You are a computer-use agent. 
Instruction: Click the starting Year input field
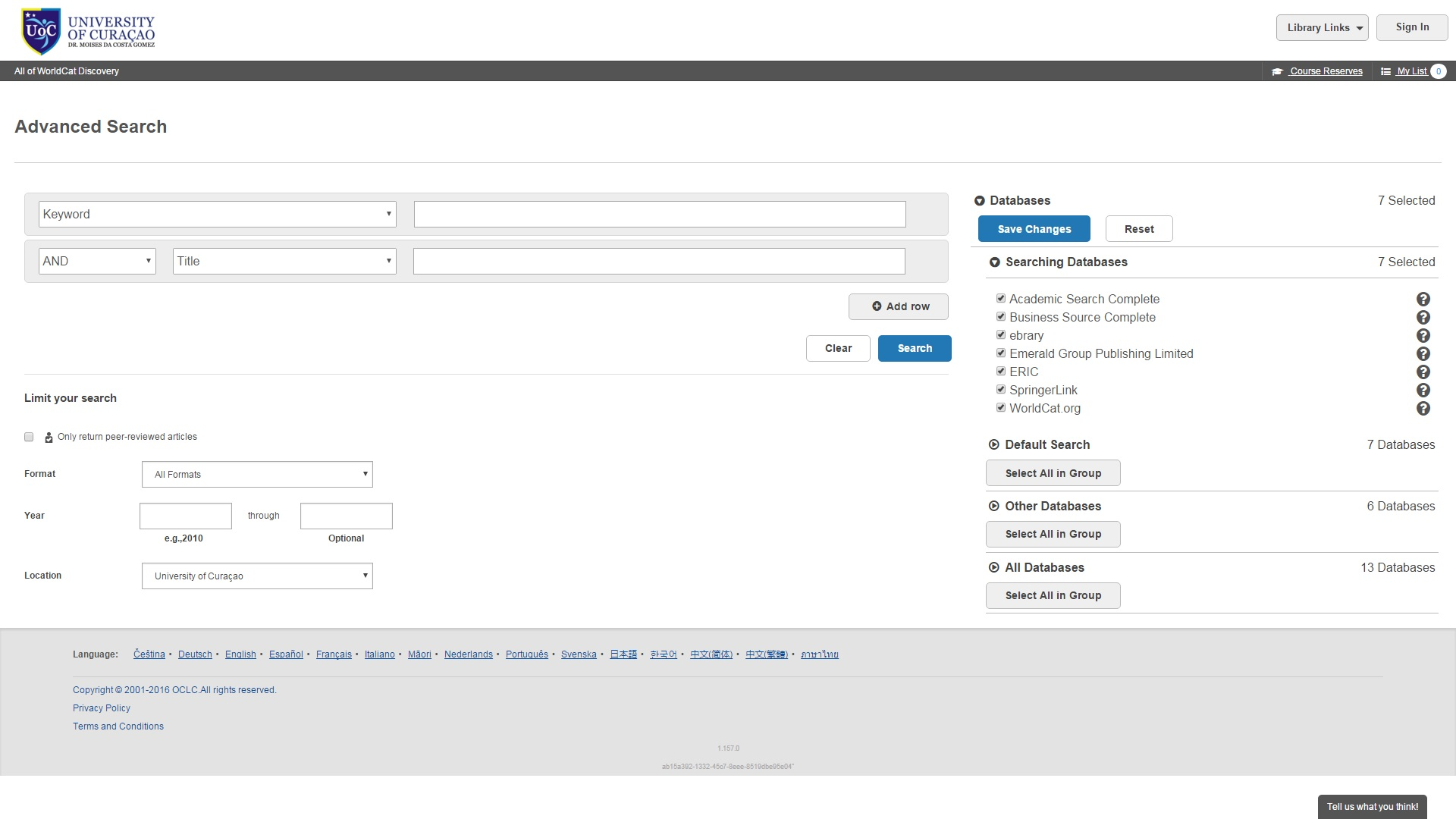[186, 516]
